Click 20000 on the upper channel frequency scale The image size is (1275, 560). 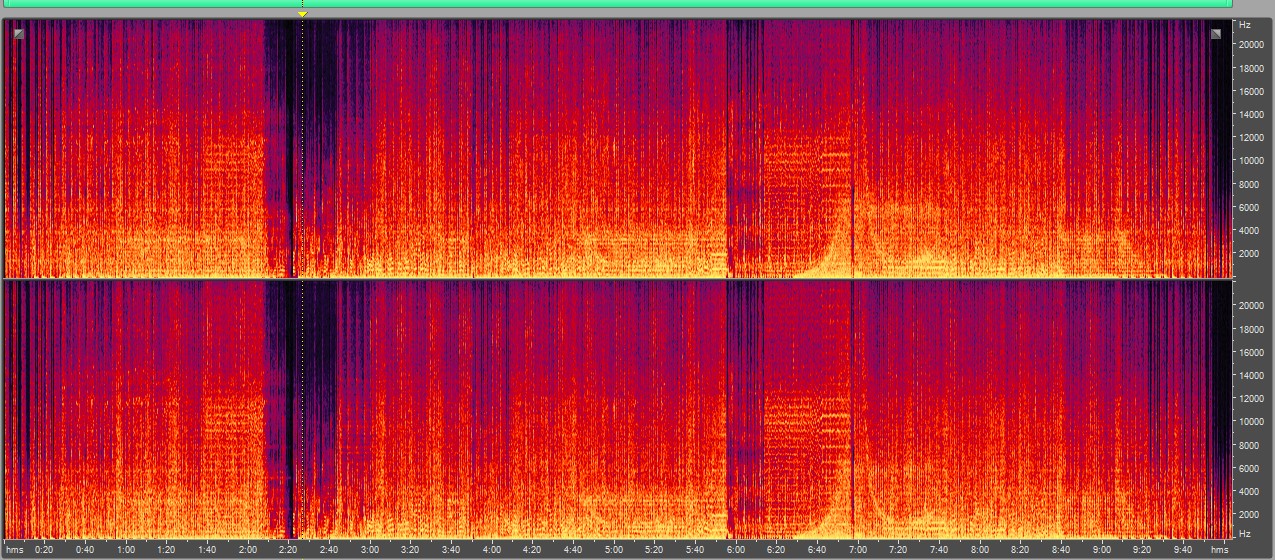coord(1253,45)
